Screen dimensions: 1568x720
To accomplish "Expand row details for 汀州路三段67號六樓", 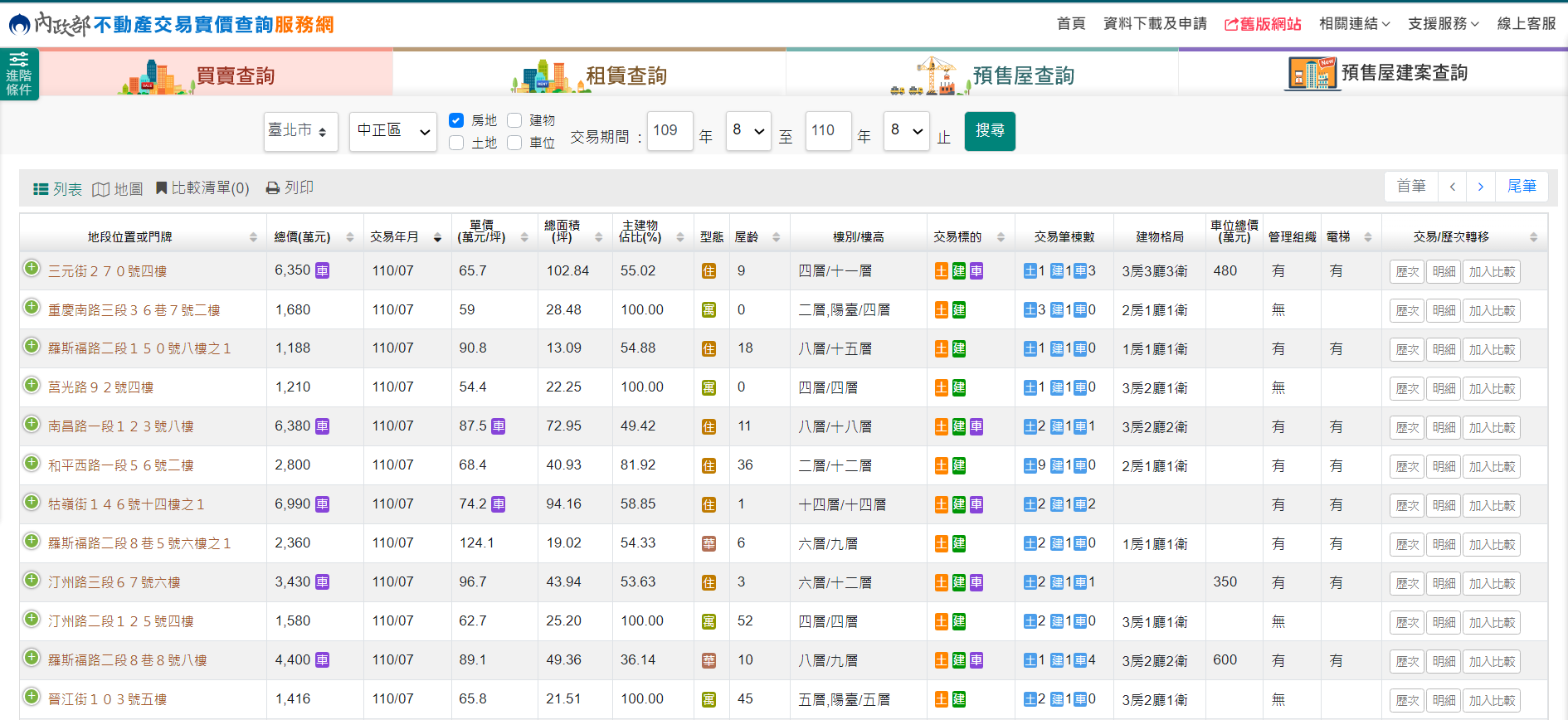I will [32, 580].
